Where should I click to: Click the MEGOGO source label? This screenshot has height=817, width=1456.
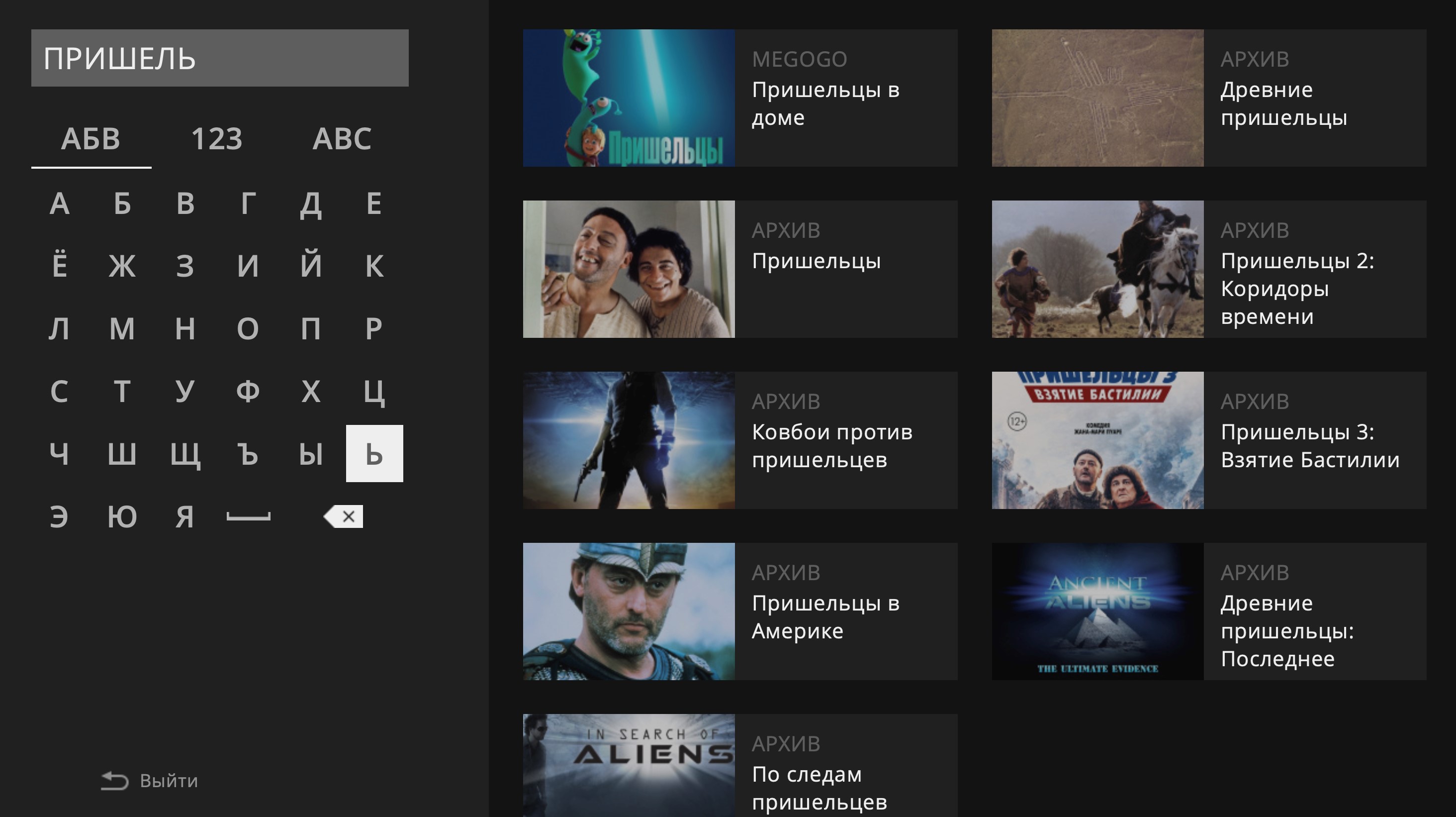(799, 59)
